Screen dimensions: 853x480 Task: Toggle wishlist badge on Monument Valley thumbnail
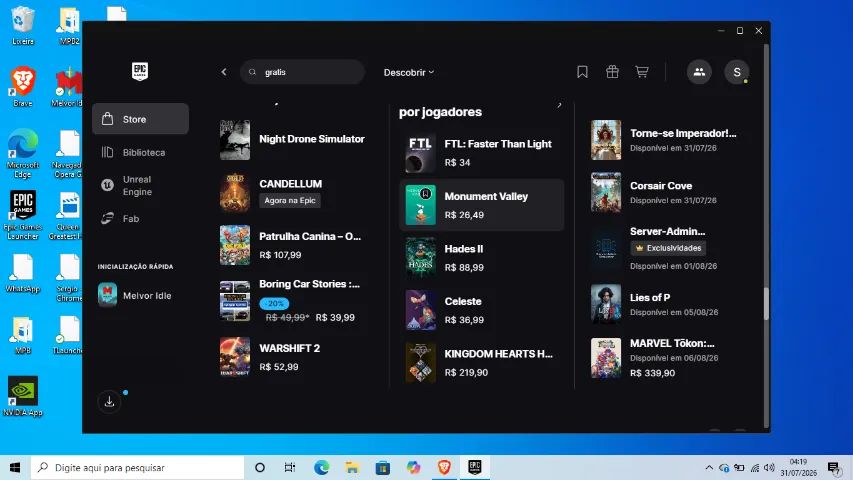[426, 193]
